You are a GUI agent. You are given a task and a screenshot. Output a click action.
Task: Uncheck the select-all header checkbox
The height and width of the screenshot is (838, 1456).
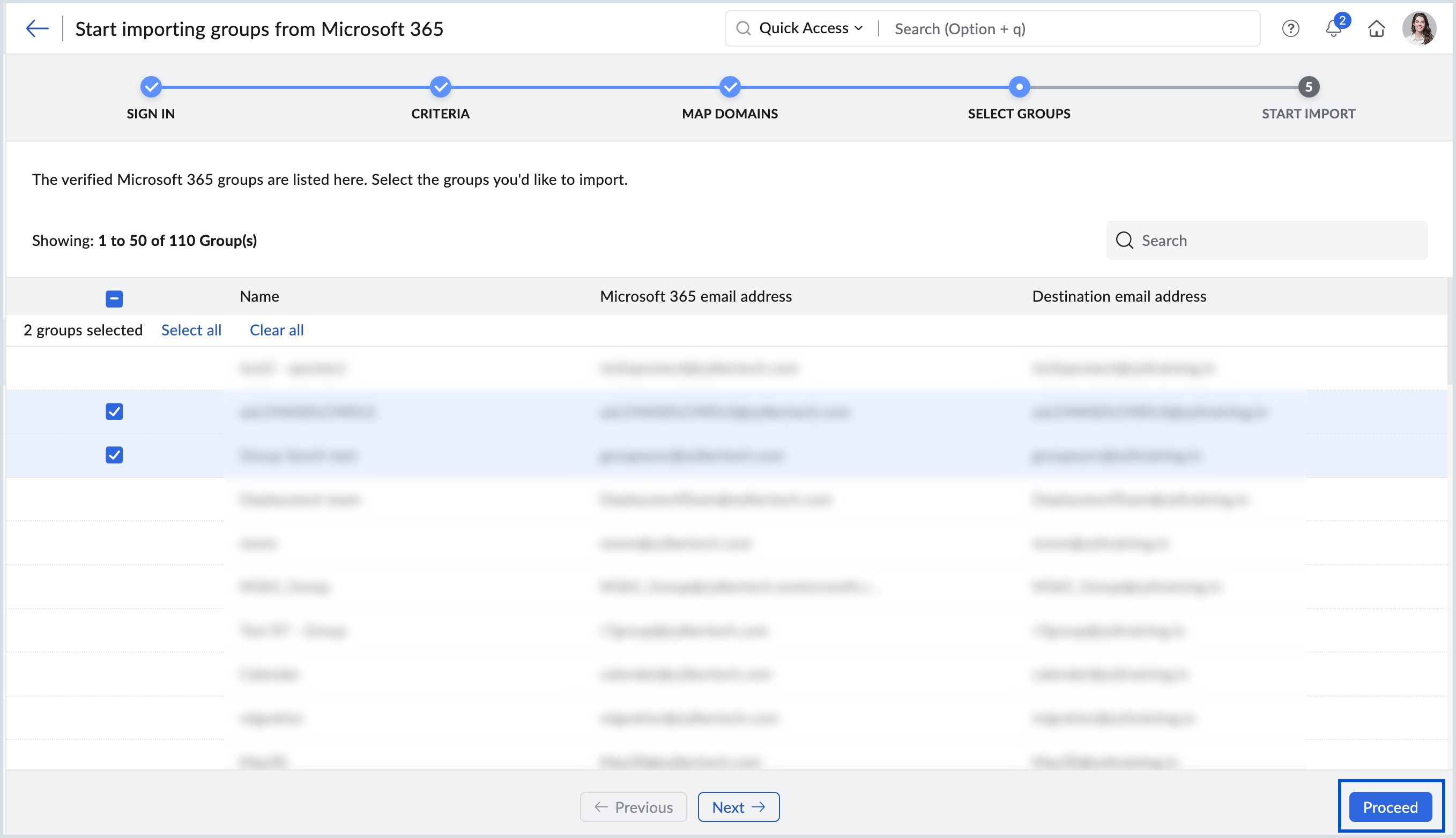tap(114, 298)
